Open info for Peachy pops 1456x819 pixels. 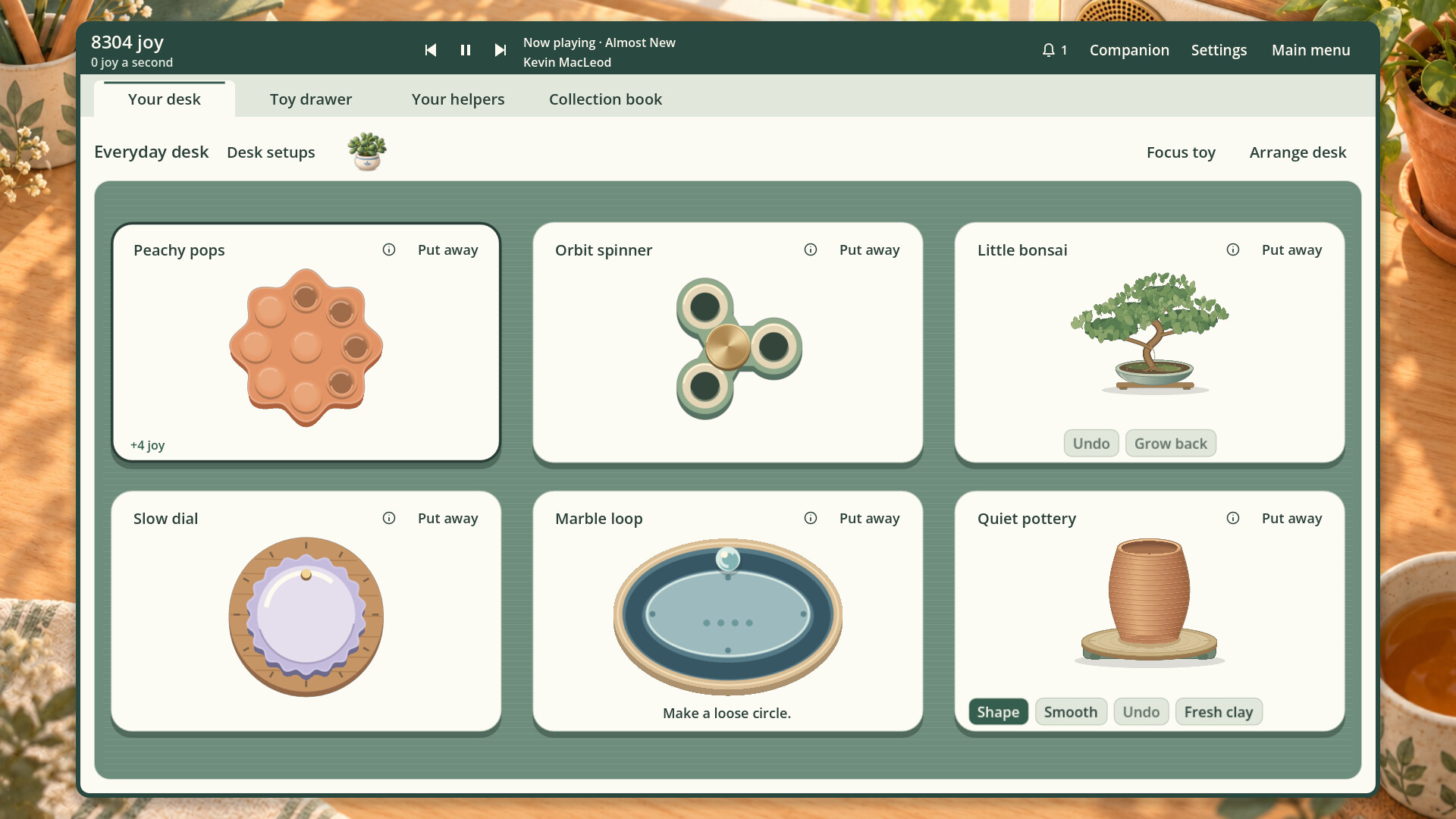[x=389, y=249]
